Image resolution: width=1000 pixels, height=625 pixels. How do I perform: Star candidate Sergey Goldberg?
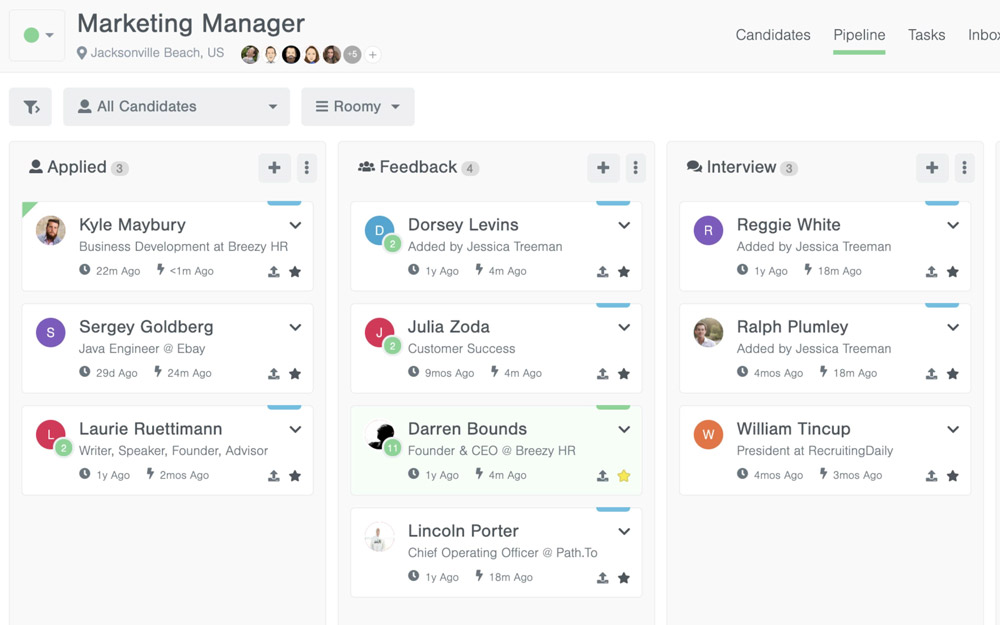295,374
